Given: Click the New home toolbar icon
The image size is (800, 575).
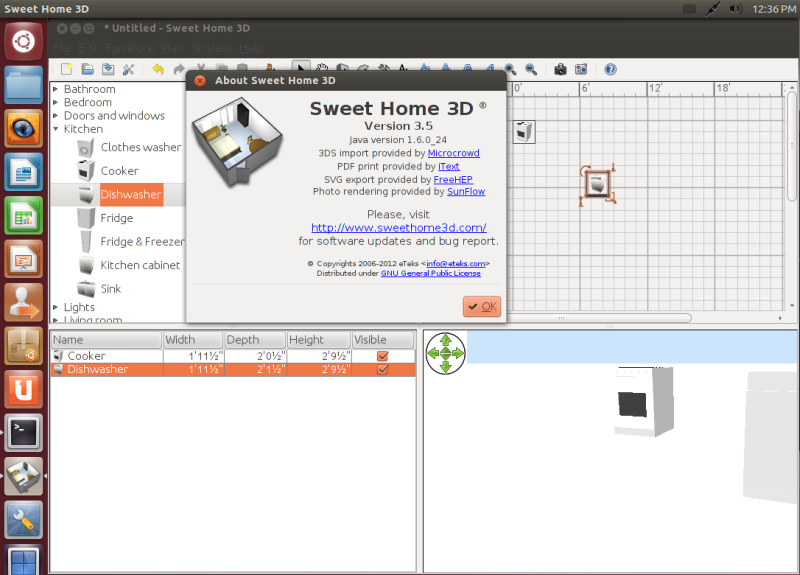Looking at the screenshot, I should pyautogui.click(x=67, y=69).
